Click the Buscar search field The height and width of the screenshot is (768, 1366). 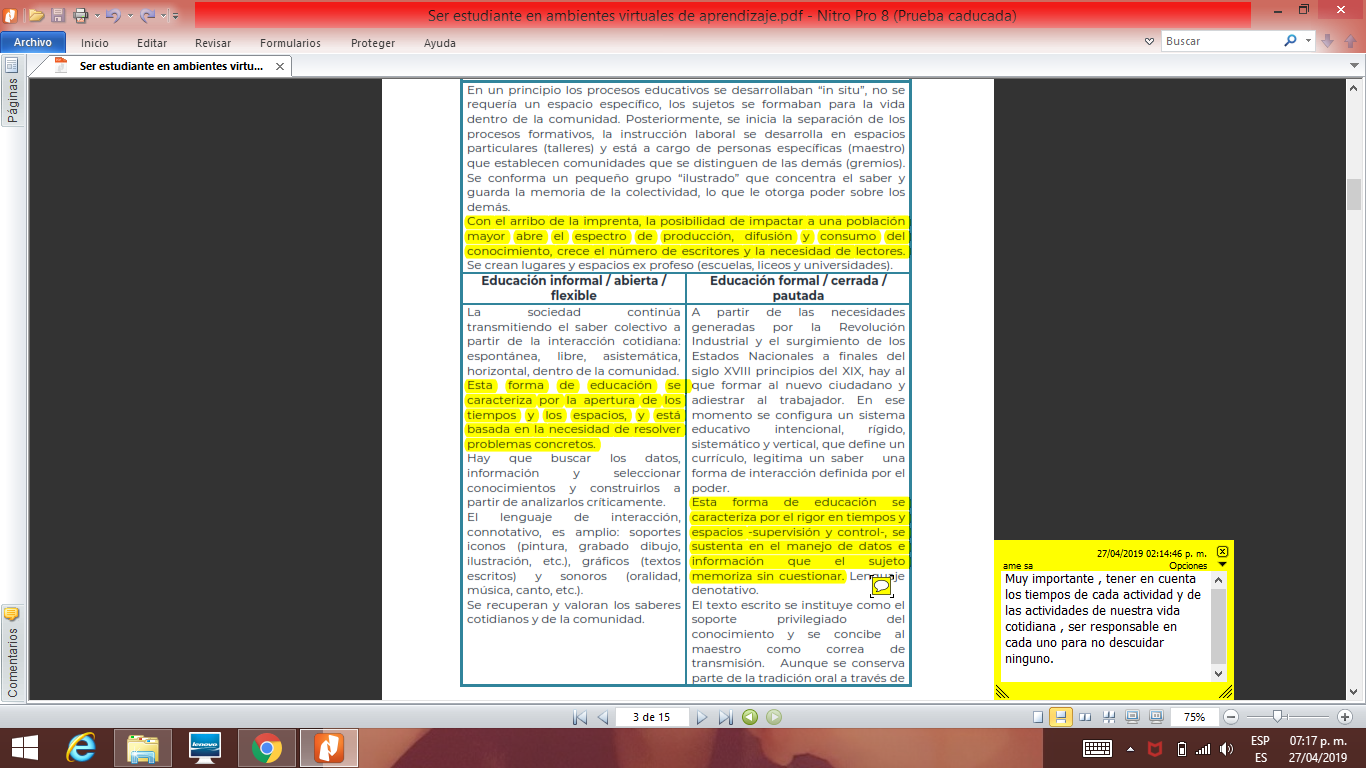coord(1220,41)
